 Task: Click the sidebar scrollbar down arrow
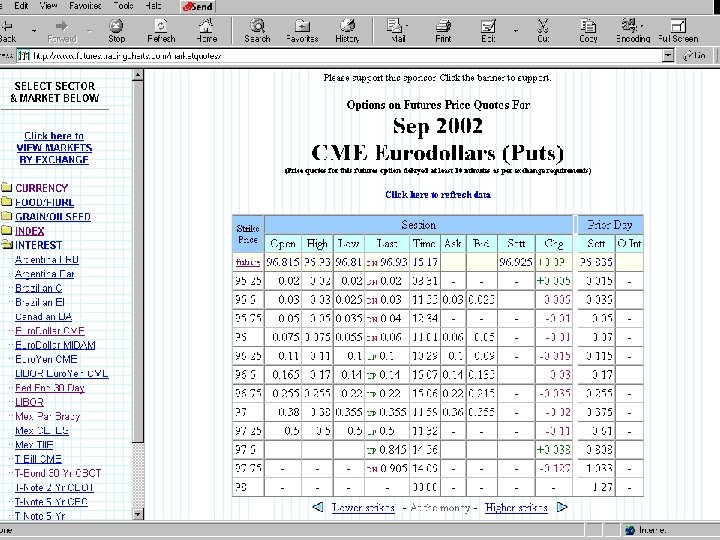tap(138, 514)
